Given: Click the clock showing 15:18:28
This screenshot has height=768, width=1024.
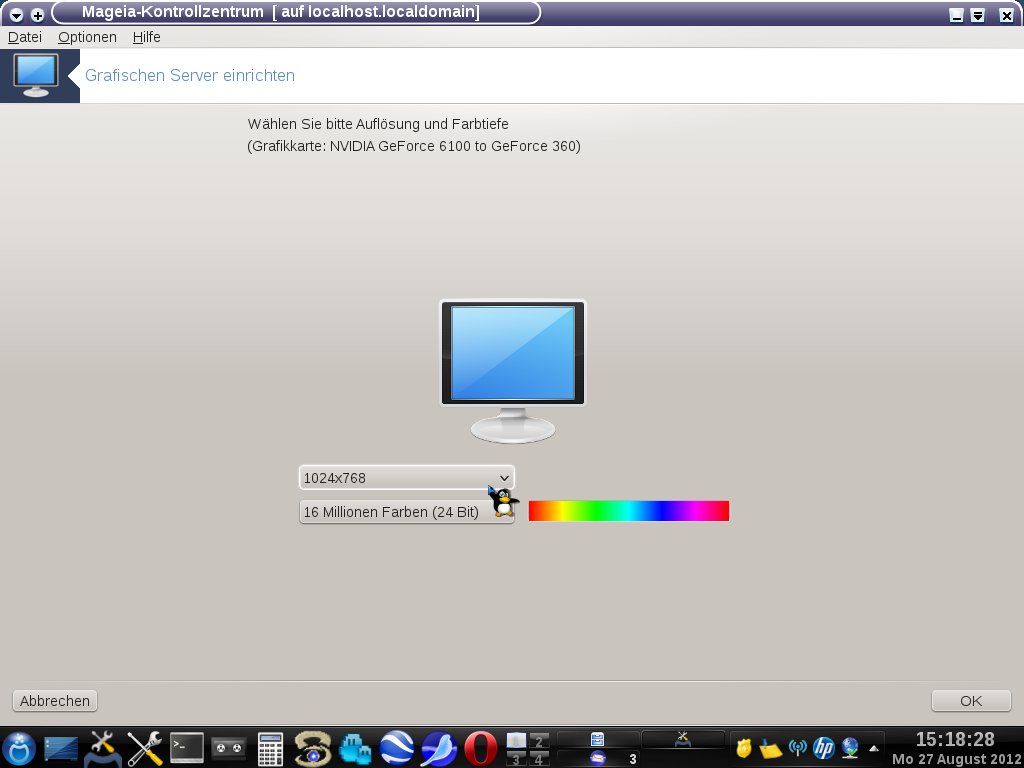Looking at the screenshot, I should click(955, 739).
